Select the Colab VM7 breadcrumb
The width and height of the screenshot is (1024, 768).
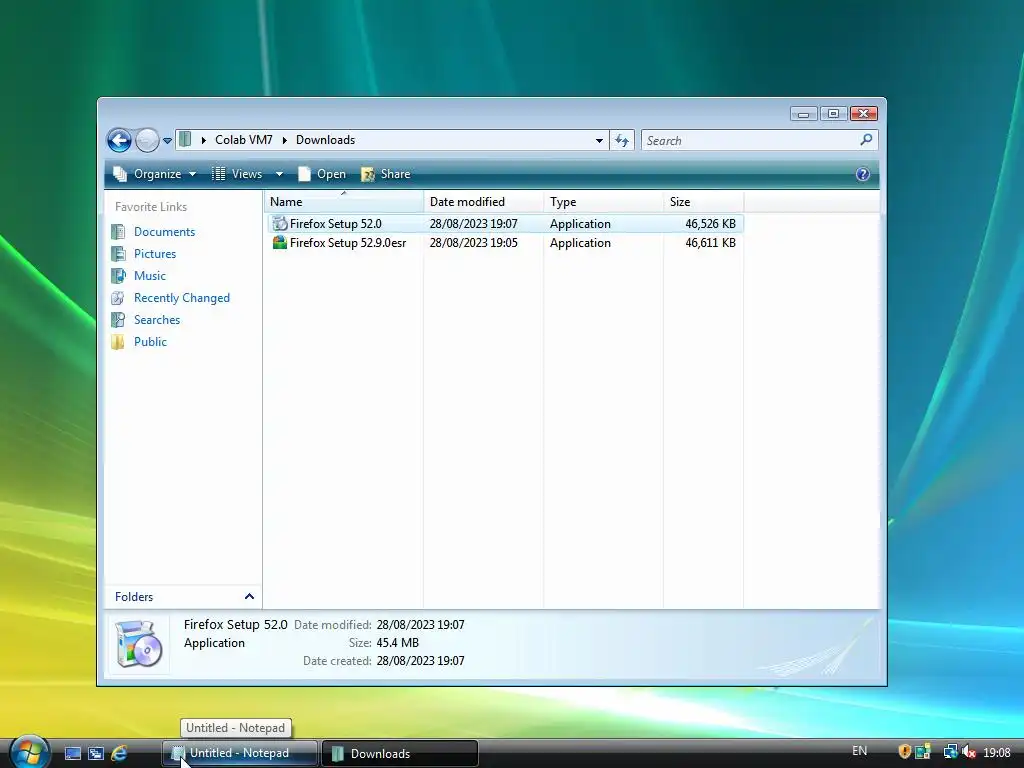[244, 140]
